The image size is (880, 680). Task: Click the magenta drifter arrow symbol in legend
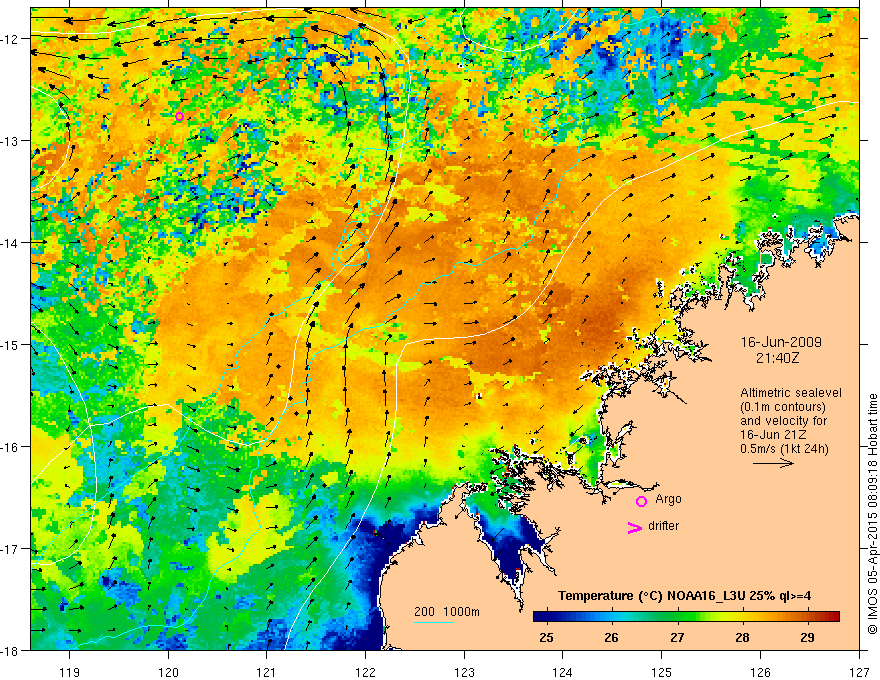click(635, 527)
